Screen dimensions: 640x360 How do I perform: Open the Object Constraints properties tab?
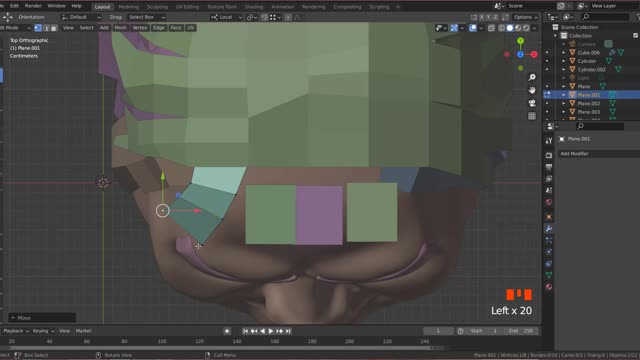pos(549,264)
